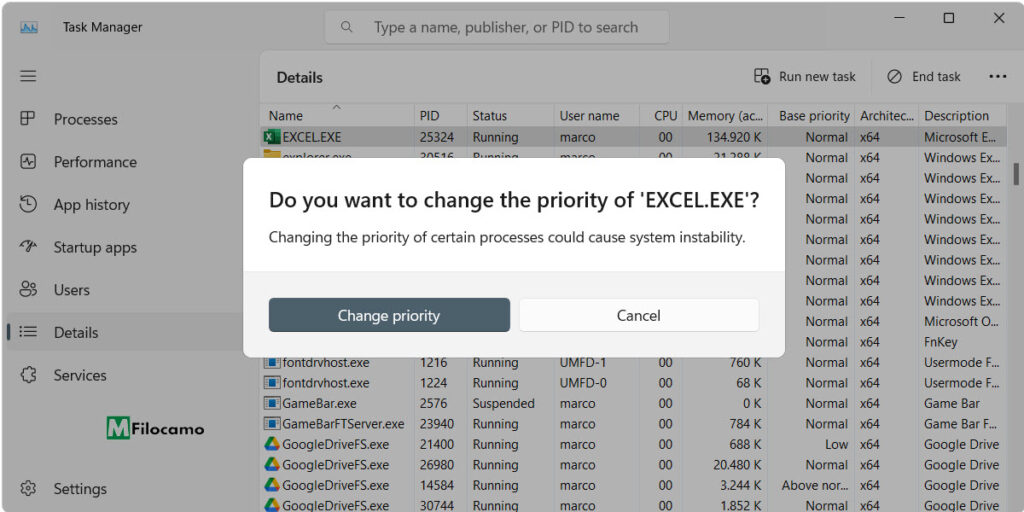Sort by User name column header
The height and width of the screenshot is (512, 1024).
(597, 116)
